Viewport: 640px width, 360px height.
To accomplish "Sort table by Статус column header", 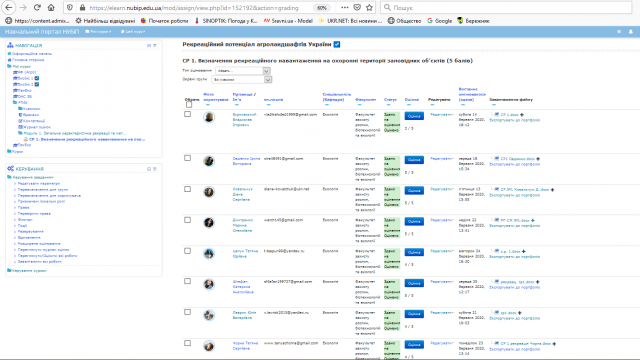I will (390, 100).
